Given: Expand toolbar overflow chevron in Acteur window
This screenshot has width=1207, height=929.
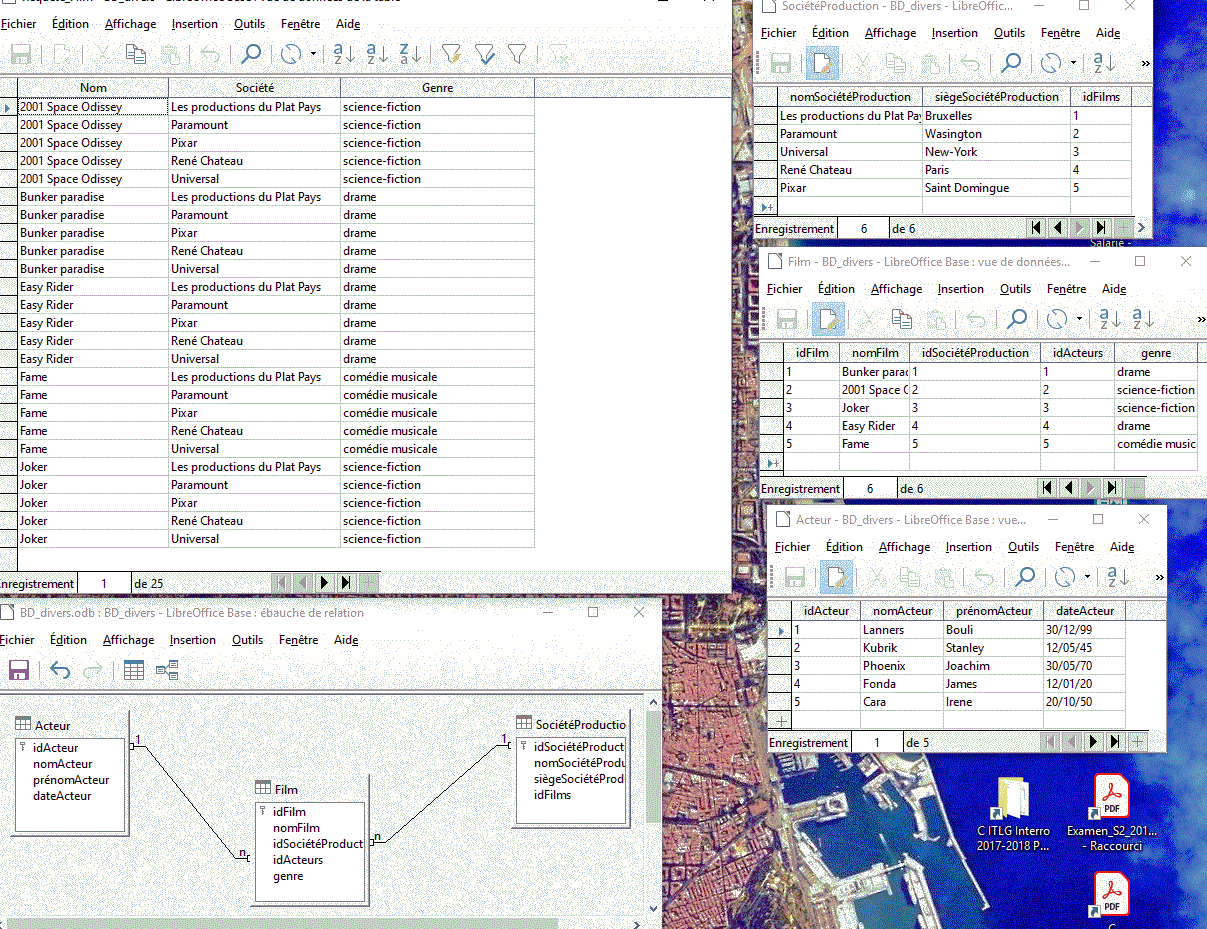Looking at the screenshot, I should pyautogui.click(x=1159, y=577).
